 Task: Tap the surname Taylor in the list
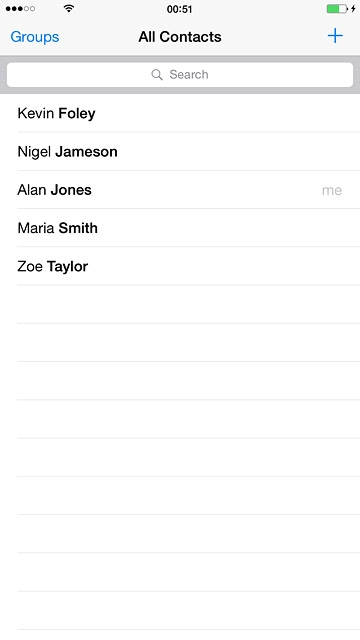coord(67,267)
